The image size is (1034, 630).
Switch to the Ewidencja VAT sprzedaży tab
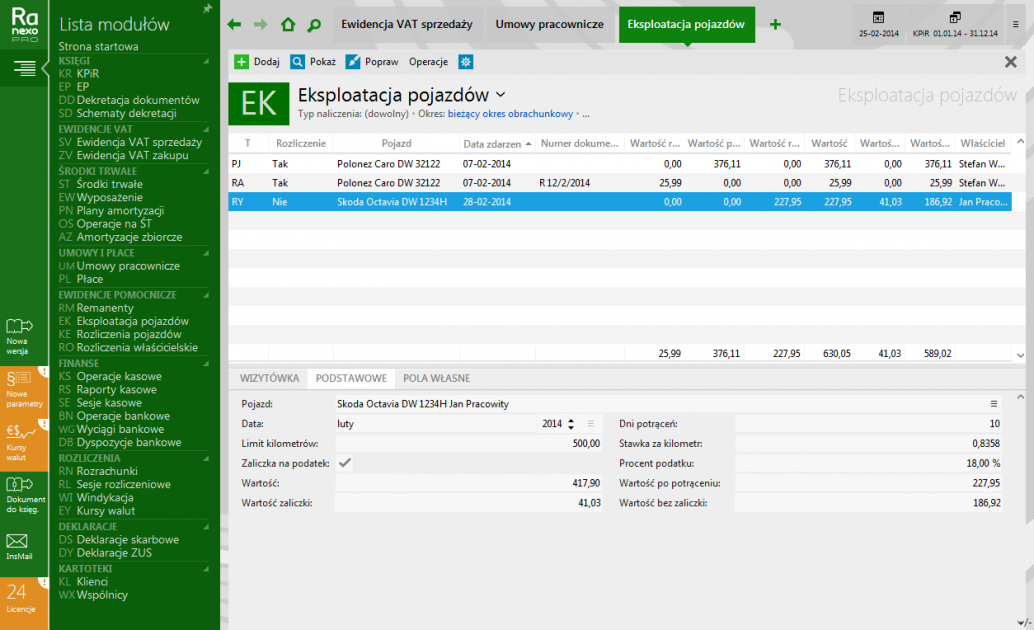tap(406, 25)
